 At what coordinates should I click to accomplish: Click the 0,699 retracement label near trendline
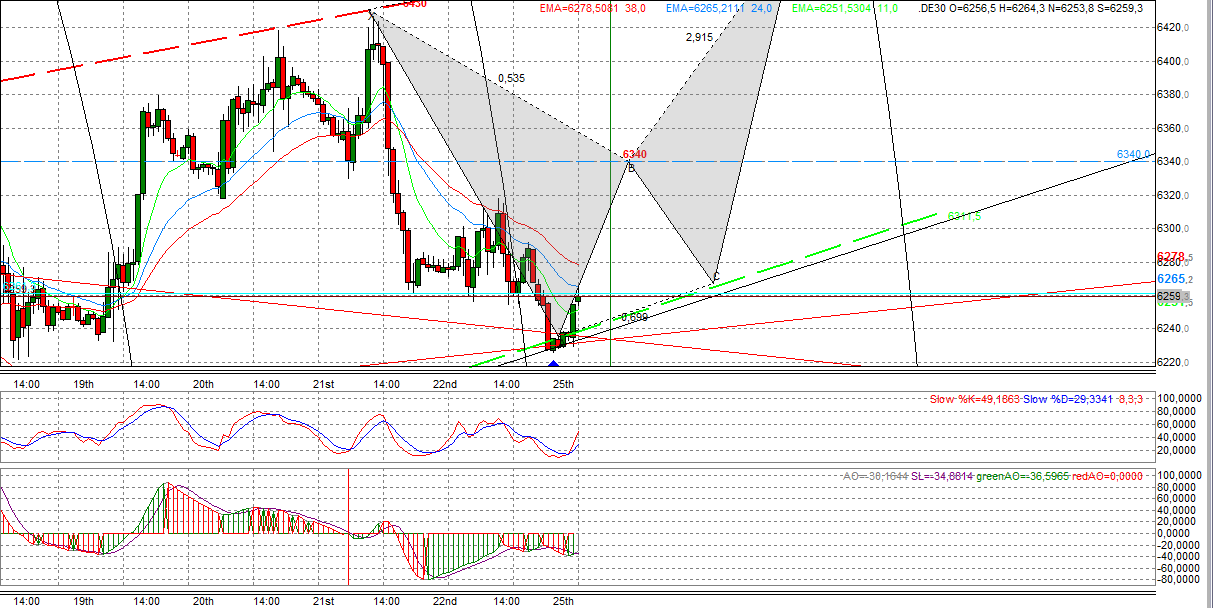[x=634, y=317]
